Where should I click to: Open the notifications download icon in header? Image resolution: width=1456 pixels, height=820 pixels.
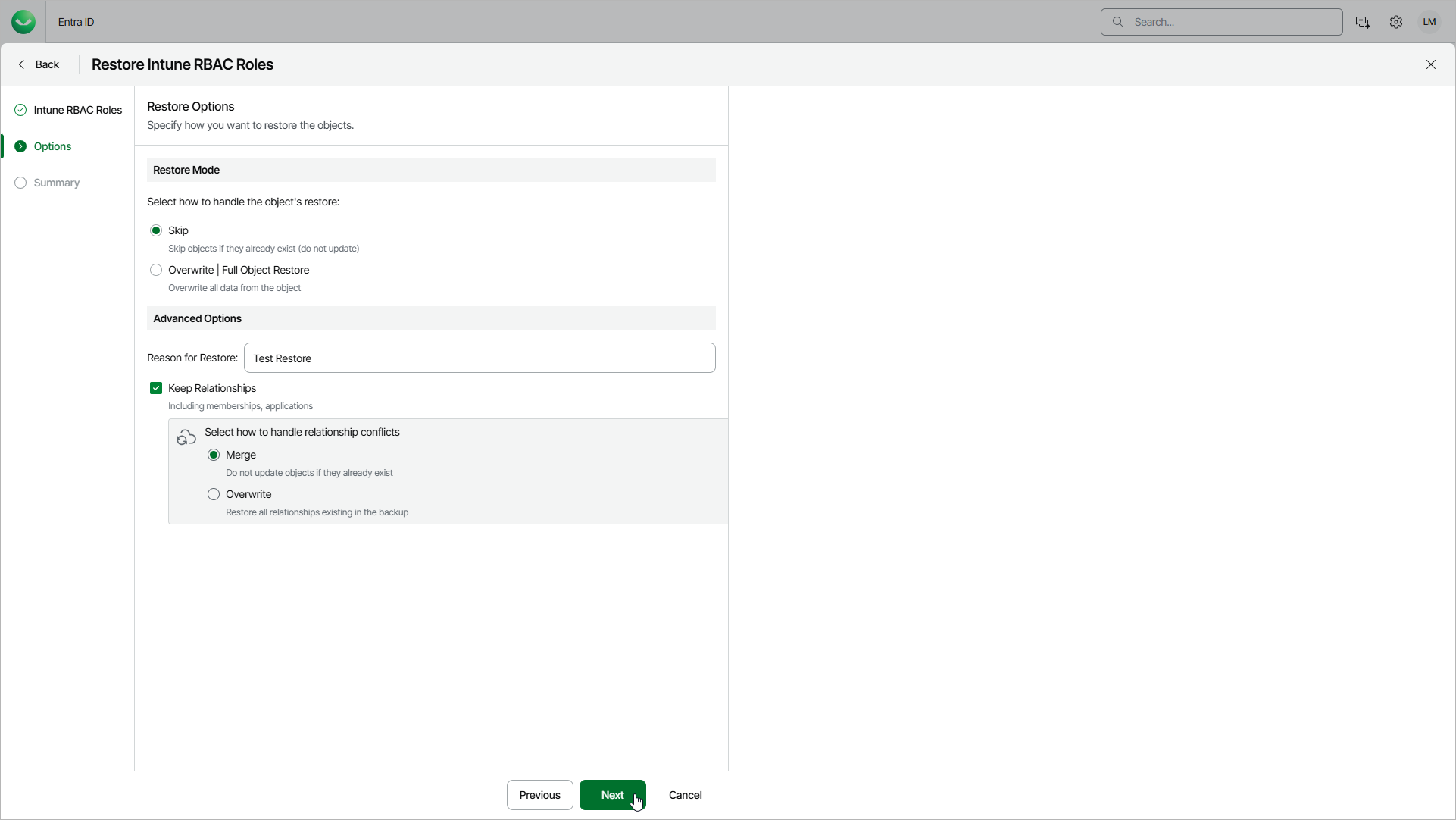[x=1363, y=22]
